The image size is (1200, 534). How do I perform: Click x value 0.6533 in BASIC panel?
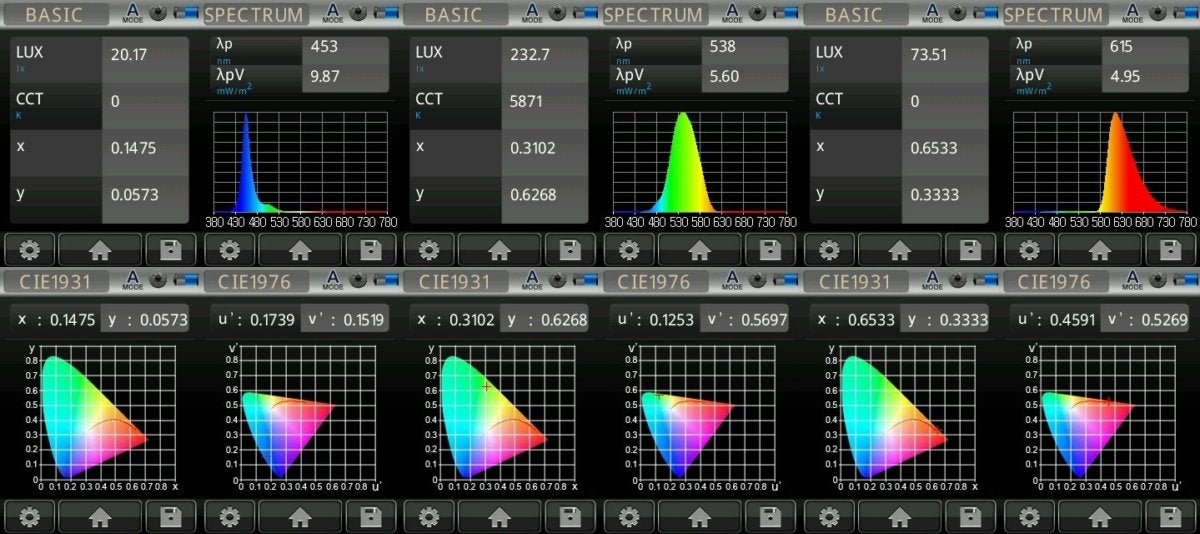point(936,148)
